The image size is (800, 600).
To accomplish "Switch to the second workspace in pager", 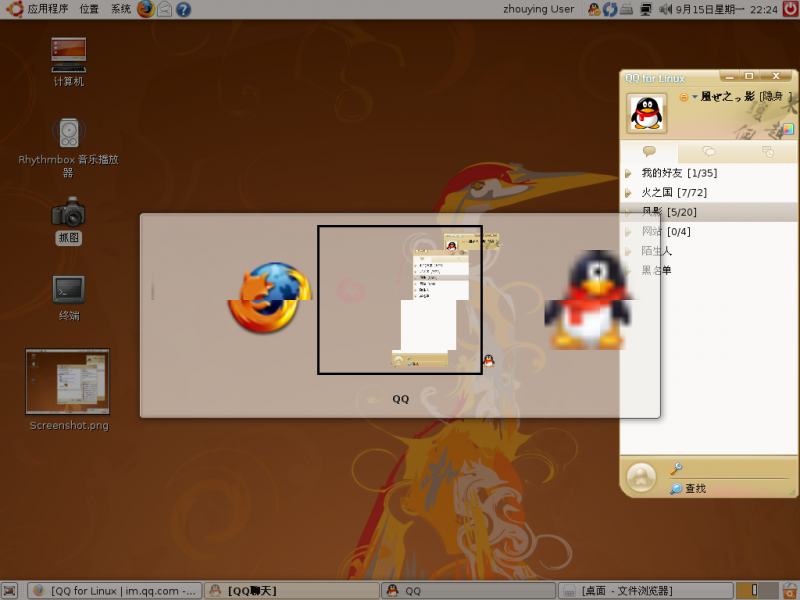I will point(768,590).
